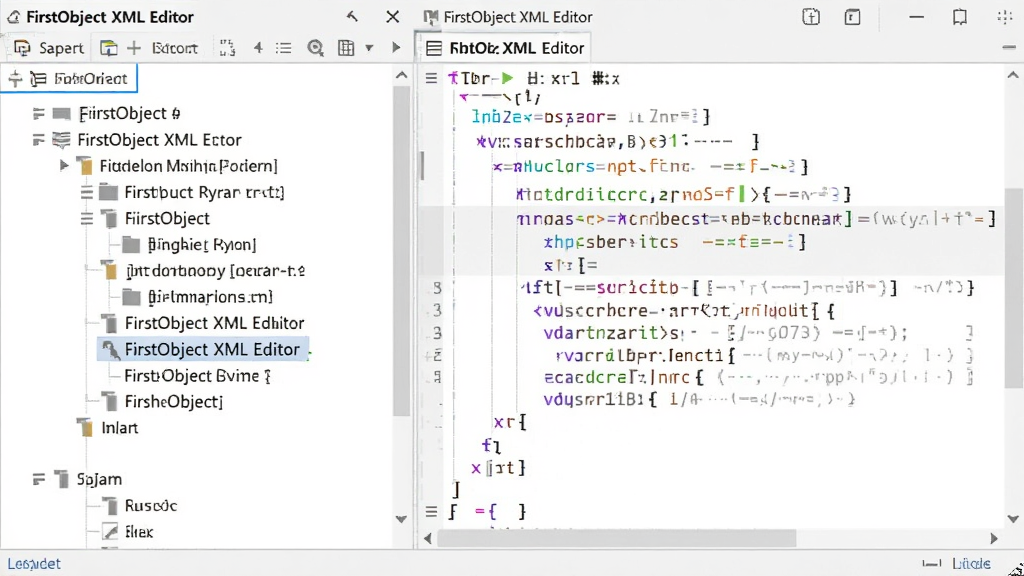1024x576 pixels.
Task: Toggle expander beside FiirstObject folder row
Action: coord(87,218)
